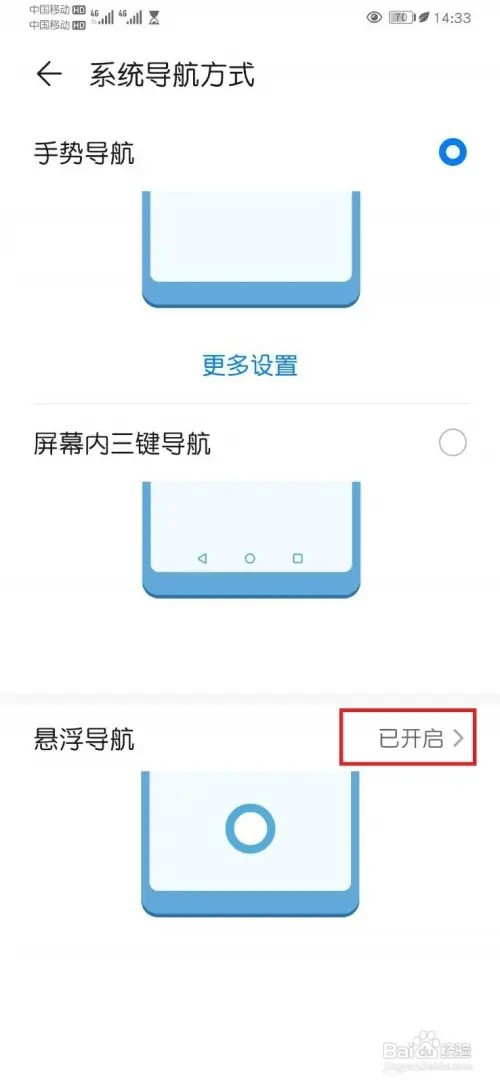Tap the 14:33 clock in status bar
Image resolution: width=500 pixels, height=1084 pixels.
coord(452,18)
